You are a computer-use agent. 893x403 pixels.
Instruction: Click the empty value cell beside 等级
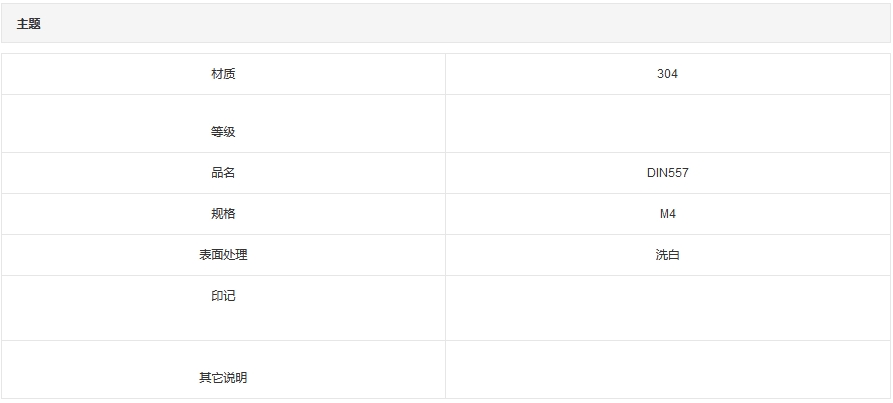click(x=667, y=124)
